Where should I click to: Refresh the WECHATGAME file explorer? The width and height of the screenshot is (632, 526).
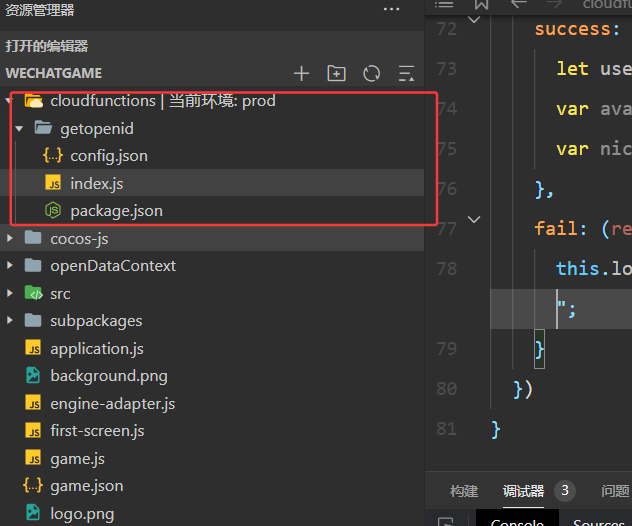(371, 73)
